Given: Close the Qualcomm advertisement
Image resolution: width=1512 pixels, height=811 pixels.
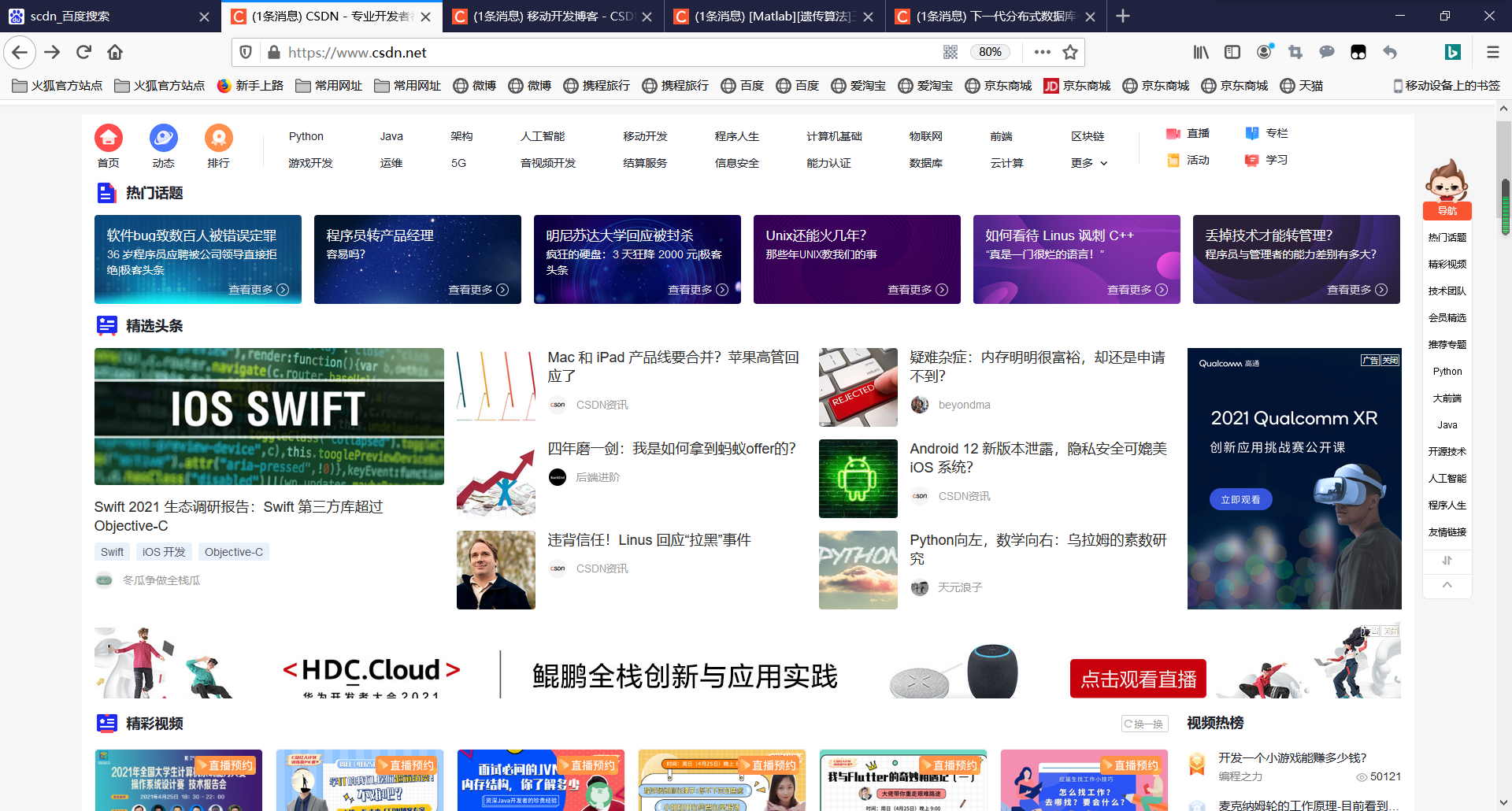Looking at the screenshot, I should (1390, 360).
